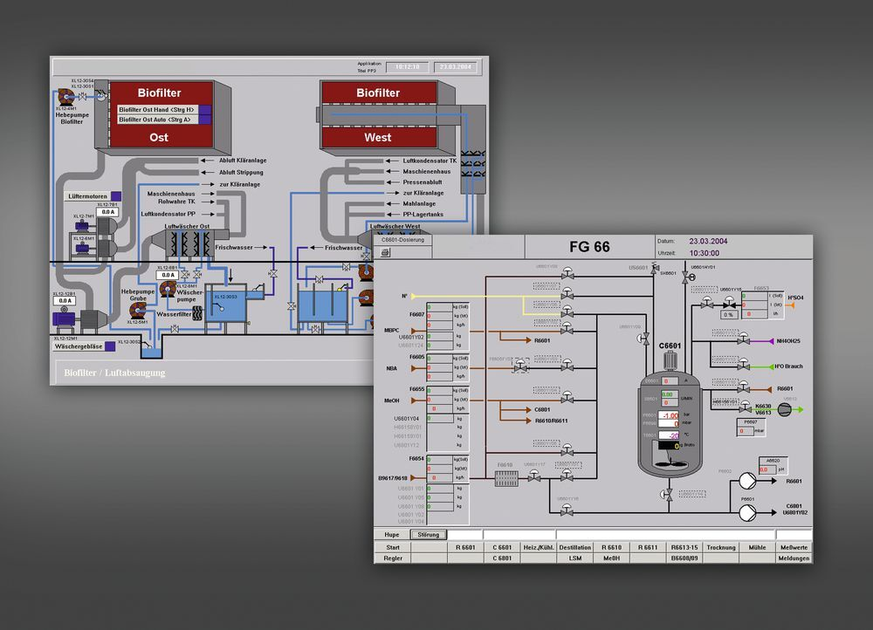Image resolution: width=873 pixels, height=630 pixels.
Task: Open the Mühle bottom menu item
Action: [x=756, y=547]
